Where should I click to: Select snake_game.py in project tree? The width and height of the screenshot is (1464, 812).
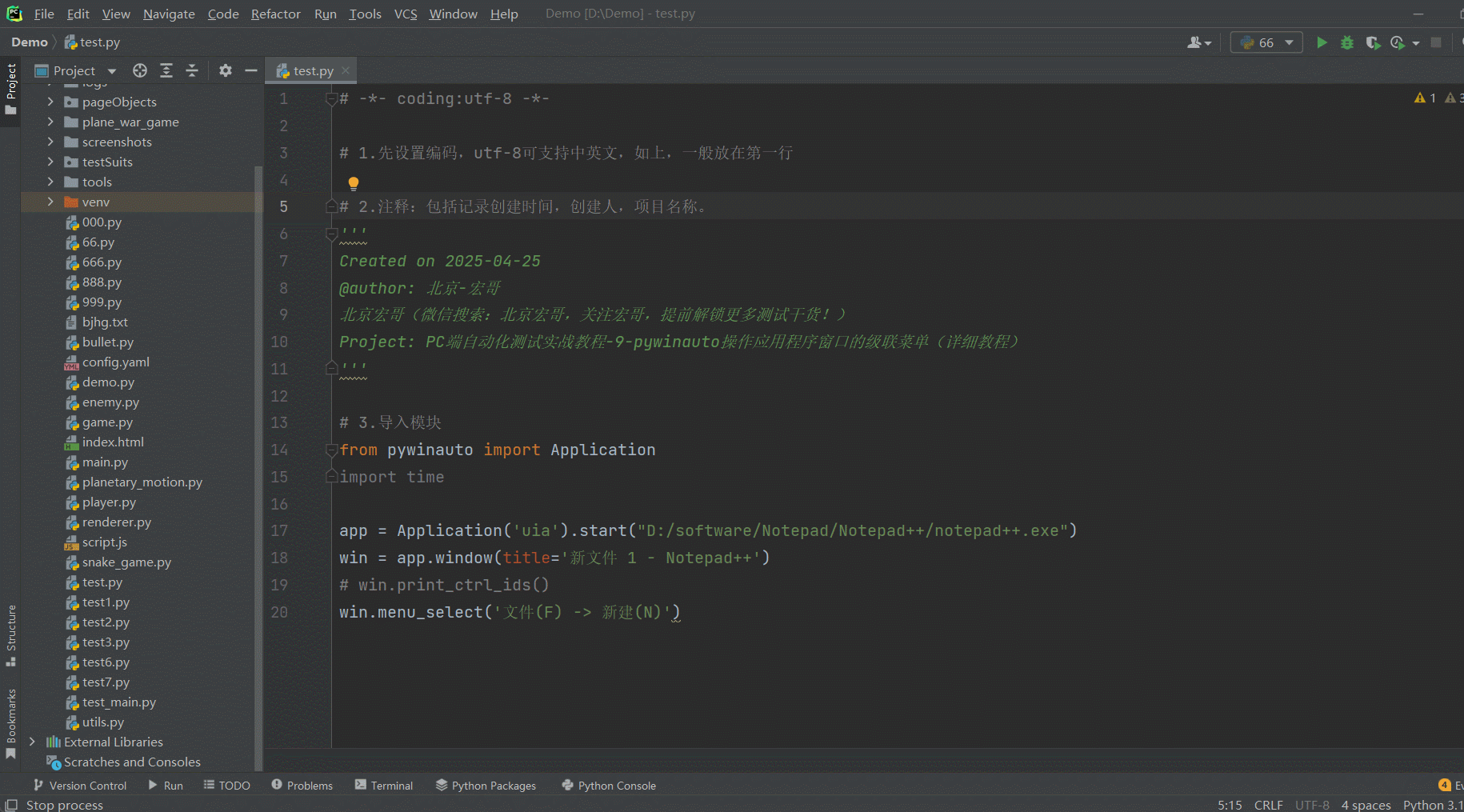(x=126, y=562)
